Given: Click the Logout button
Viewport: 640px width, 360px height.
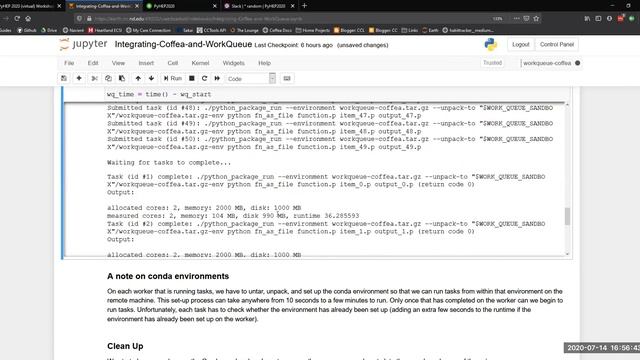Looking at the screenshot, I should coord(520,44).
